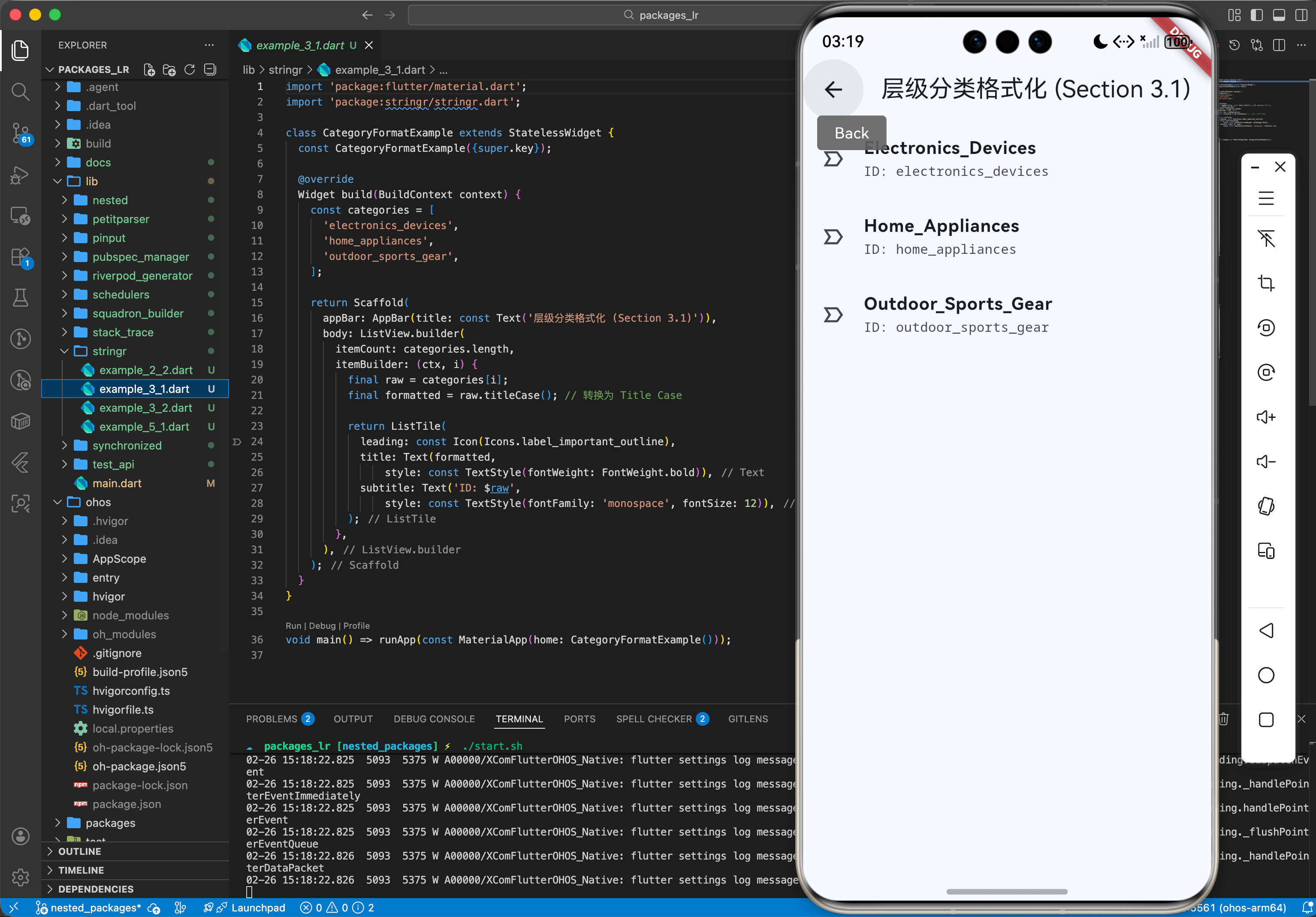
Task: Click emulator multi-device icon
Action: pyautogui.click(x=1266, y=551)
